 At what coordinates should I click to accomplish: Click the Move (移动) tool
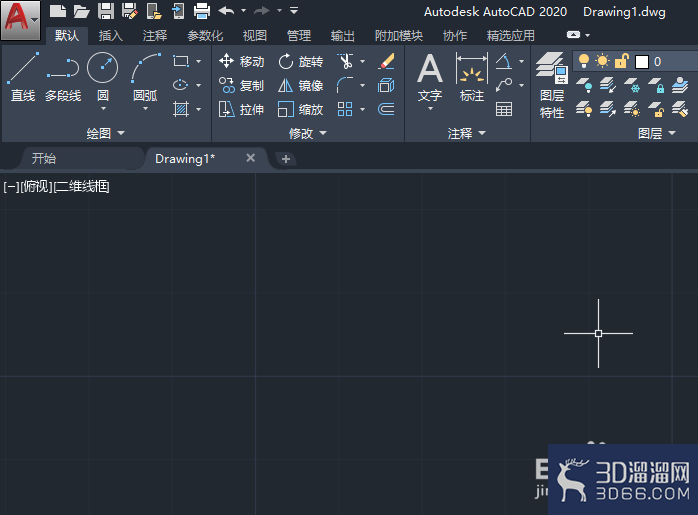click(x=242, y=61)
